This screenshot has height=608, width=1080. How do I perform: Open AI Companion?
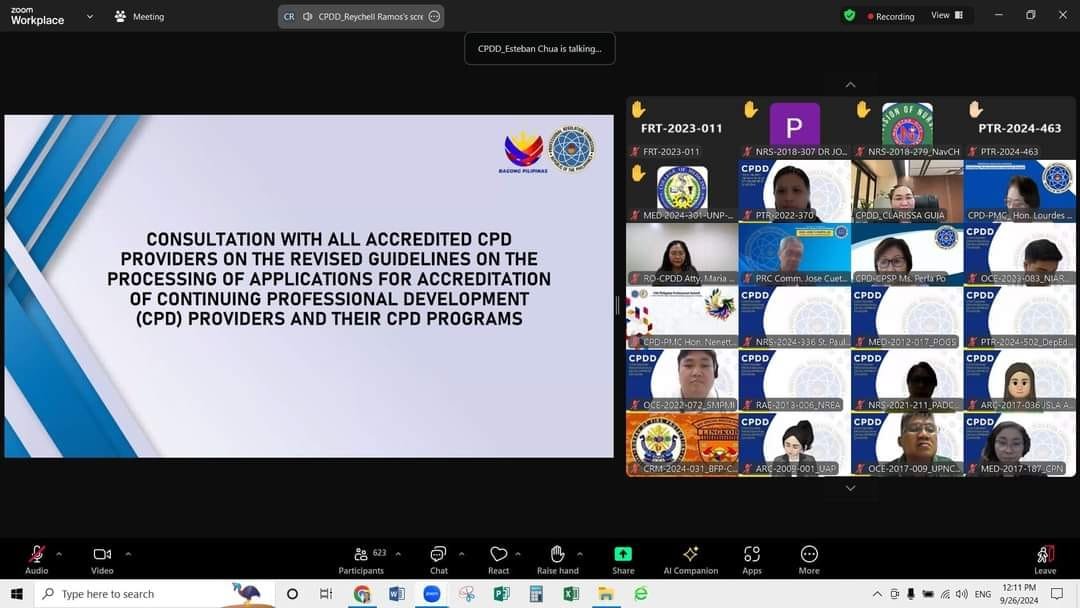690,560
